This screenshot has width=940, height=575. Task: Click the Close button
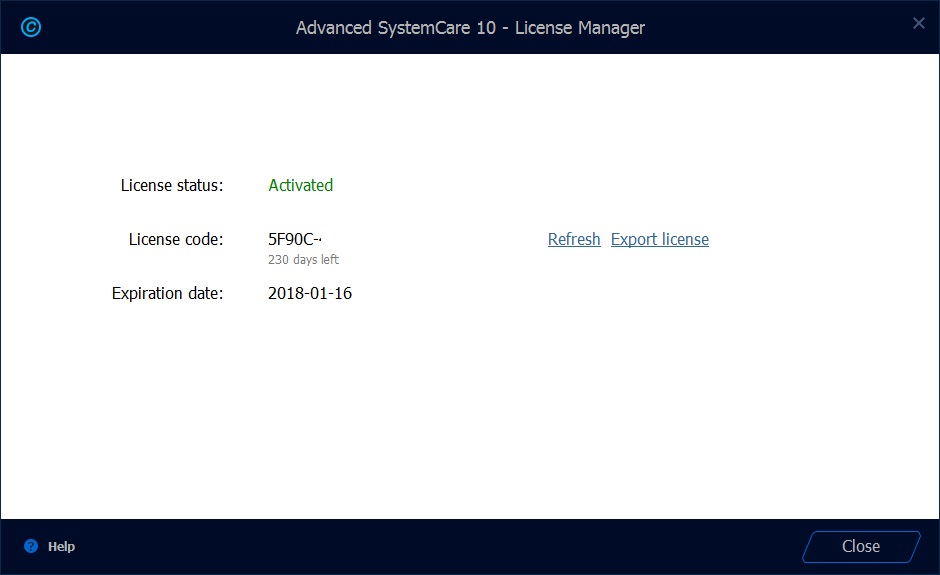[x=861, y=546]
